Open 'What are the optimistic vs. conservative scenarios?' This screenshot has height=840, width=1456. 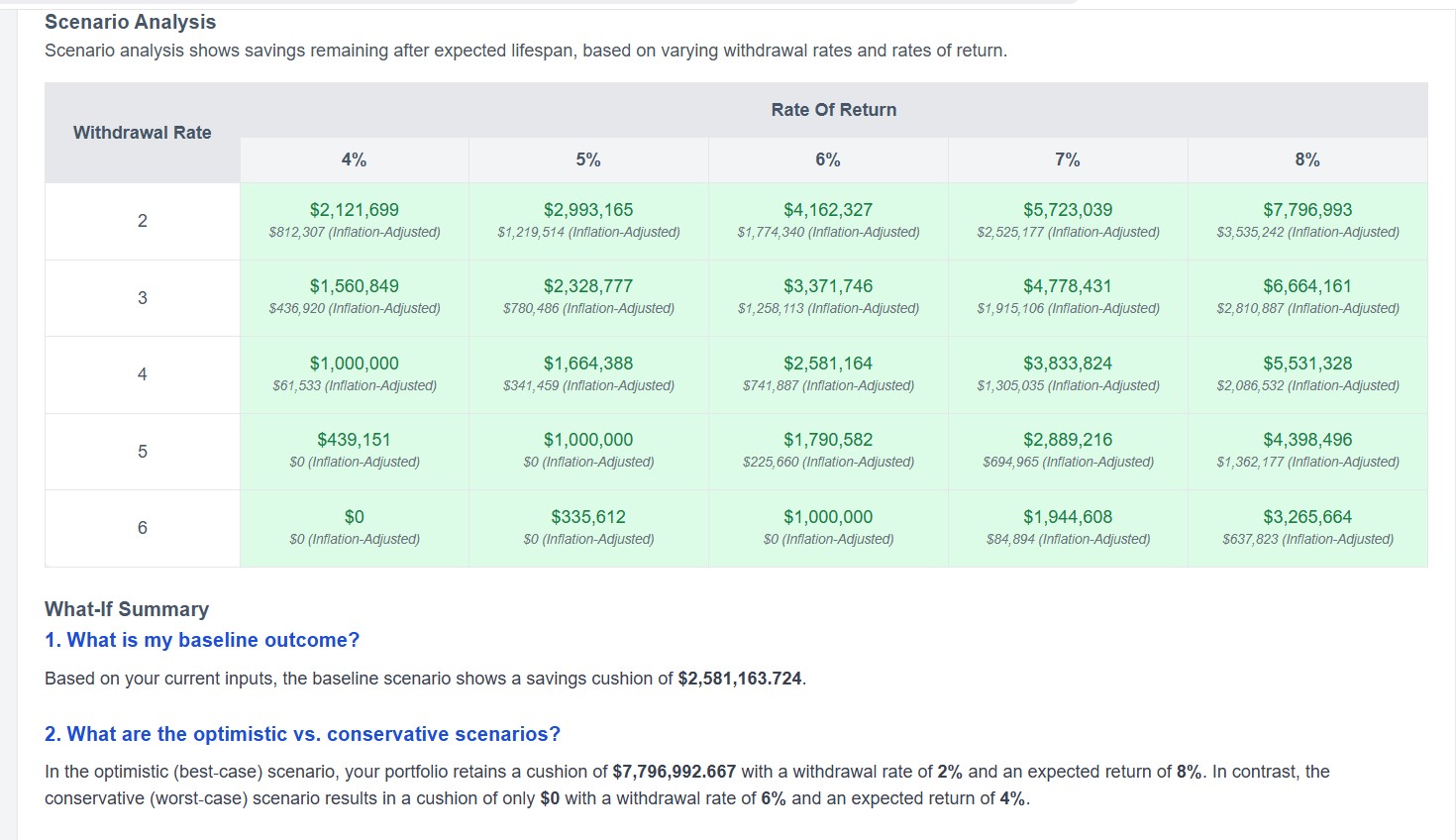(x=301, y=733)
